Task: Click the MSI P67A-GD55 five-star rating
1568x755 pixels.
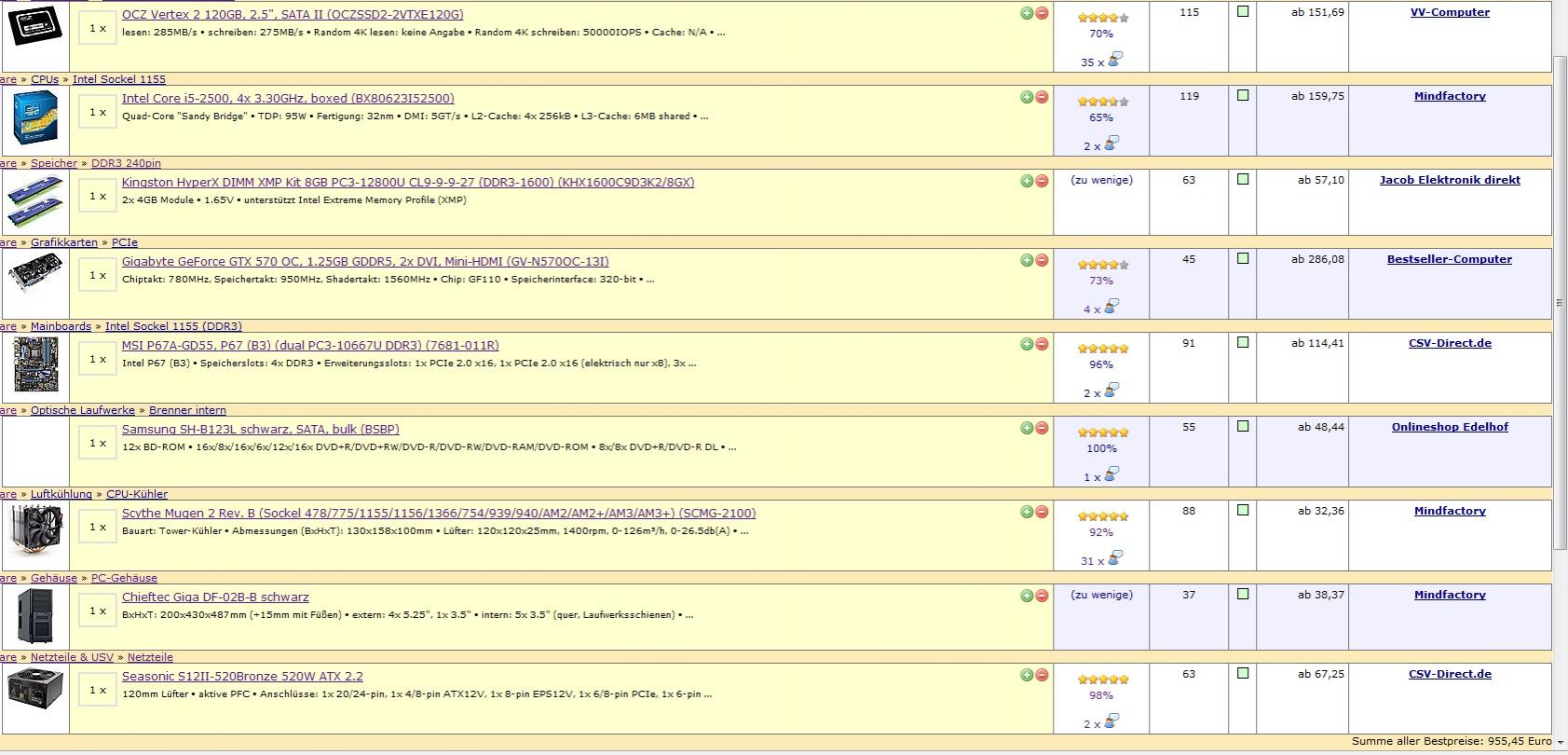Action: tap(1103, 349)
